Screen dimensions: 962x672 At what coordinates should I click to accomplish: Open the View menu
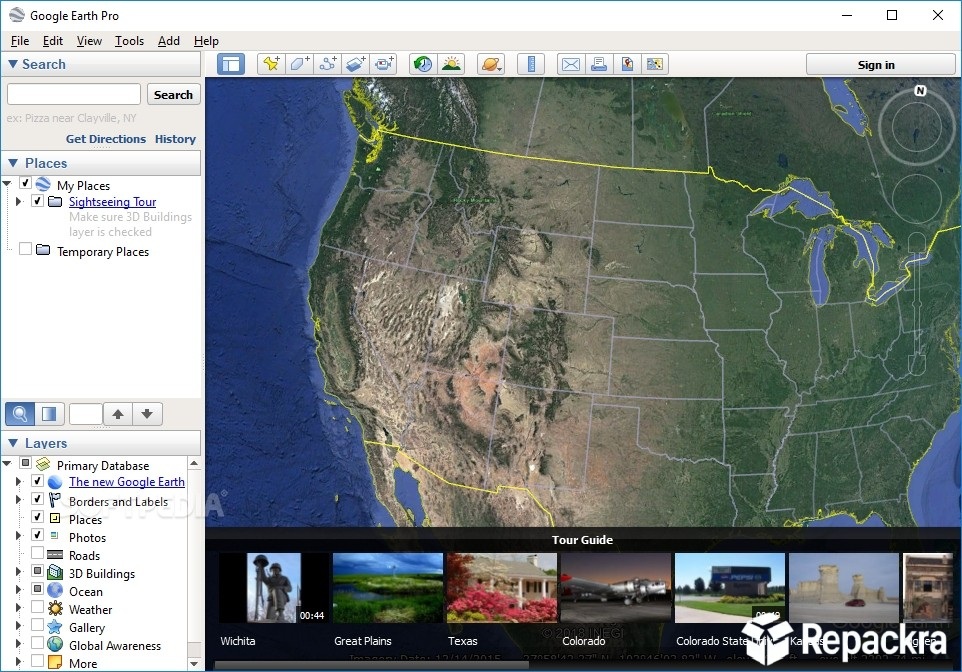pyautogui.click(x=89, y=41)
